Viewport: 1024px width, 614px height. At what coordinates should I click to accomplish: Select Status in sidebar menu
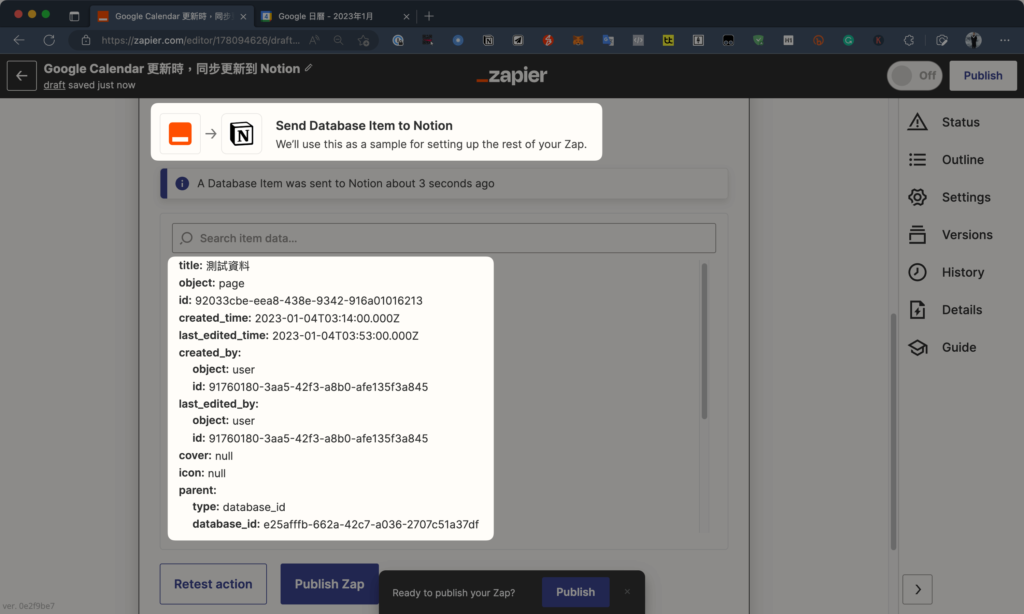960,122
